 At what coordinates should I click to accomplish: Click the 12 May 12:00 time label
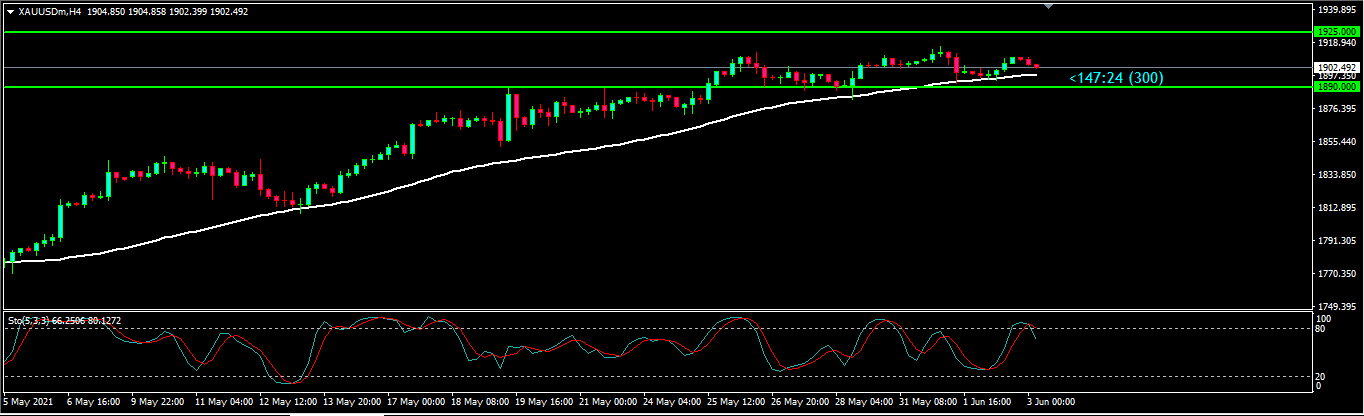pos(290,401)
